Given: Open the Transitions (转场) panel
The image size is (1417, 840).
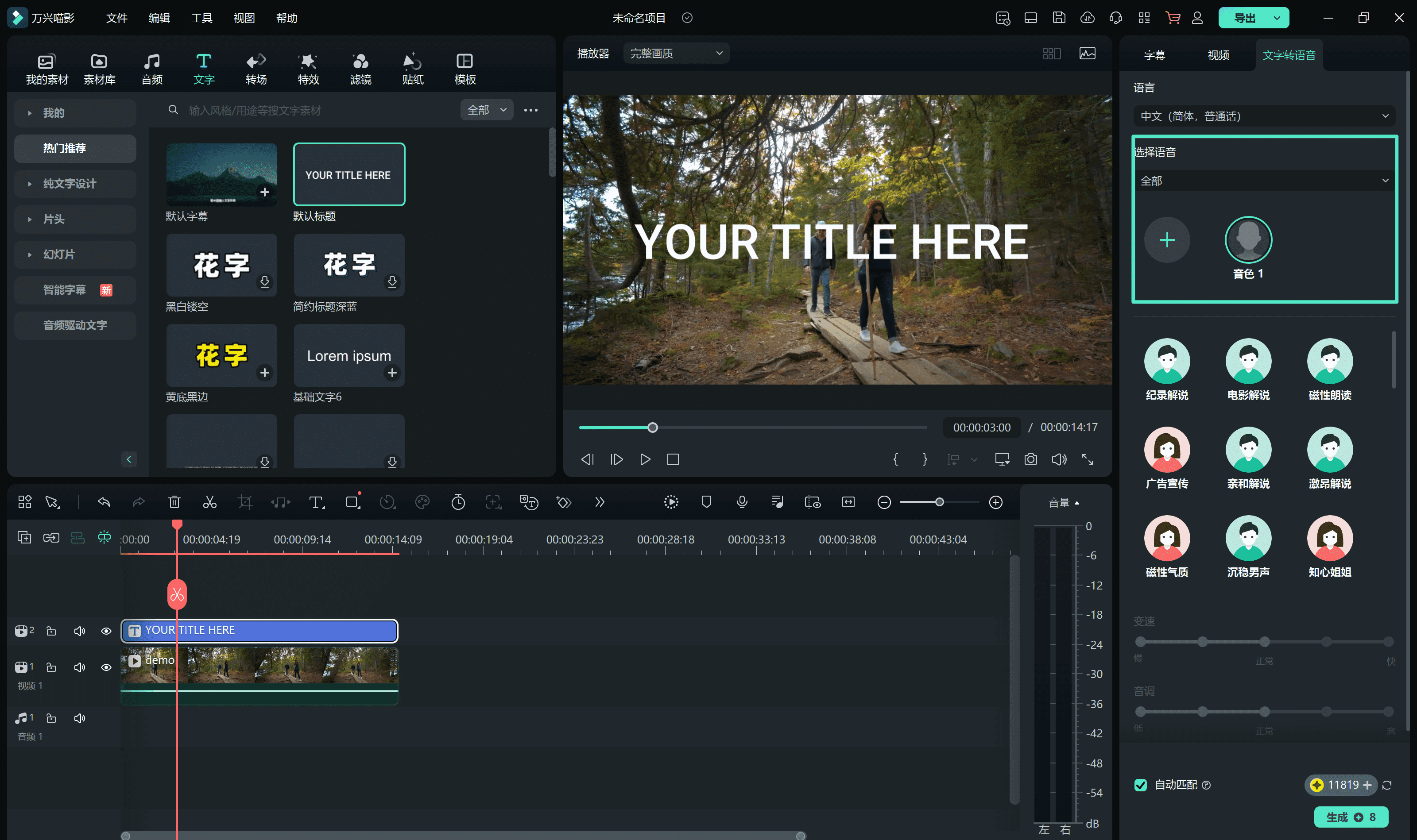Looking at the screenshot, I should pos(256,69).
